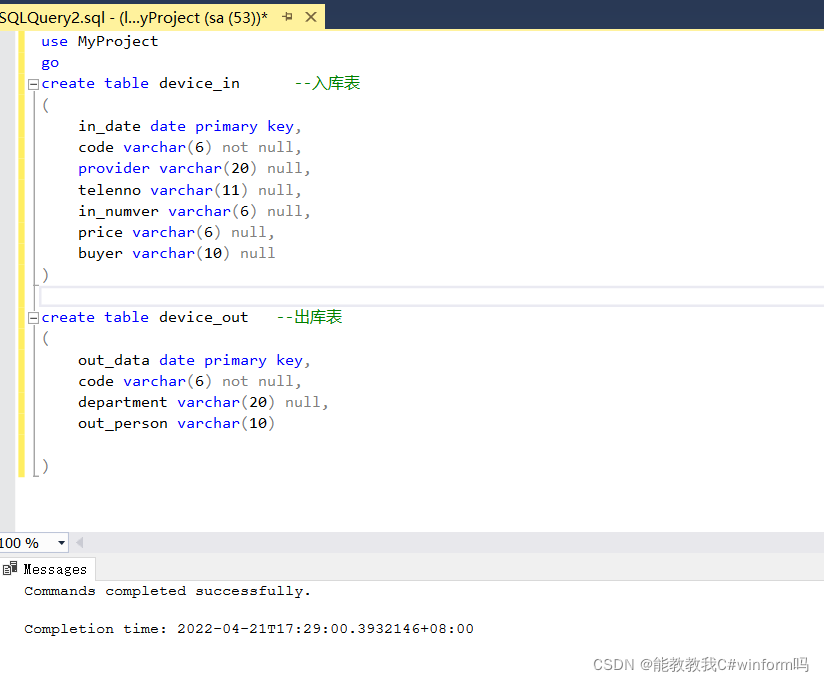Click the 'Completion time' message line
Screen dimensions: 824x682
[249, 628]
